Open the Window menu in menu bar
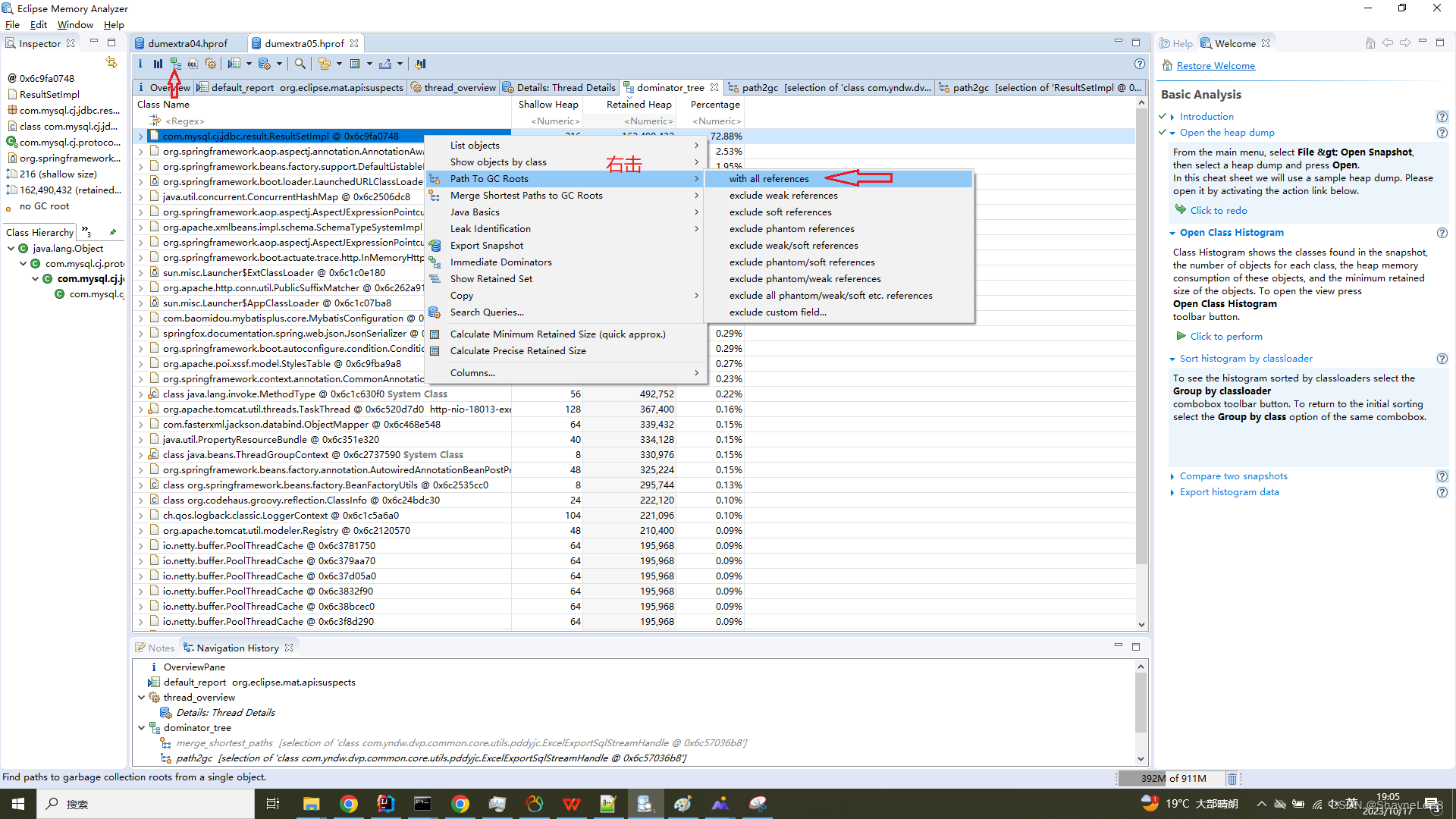This screenshot has height=819, width=1456. pyautogui.click(x=75, y=25)
